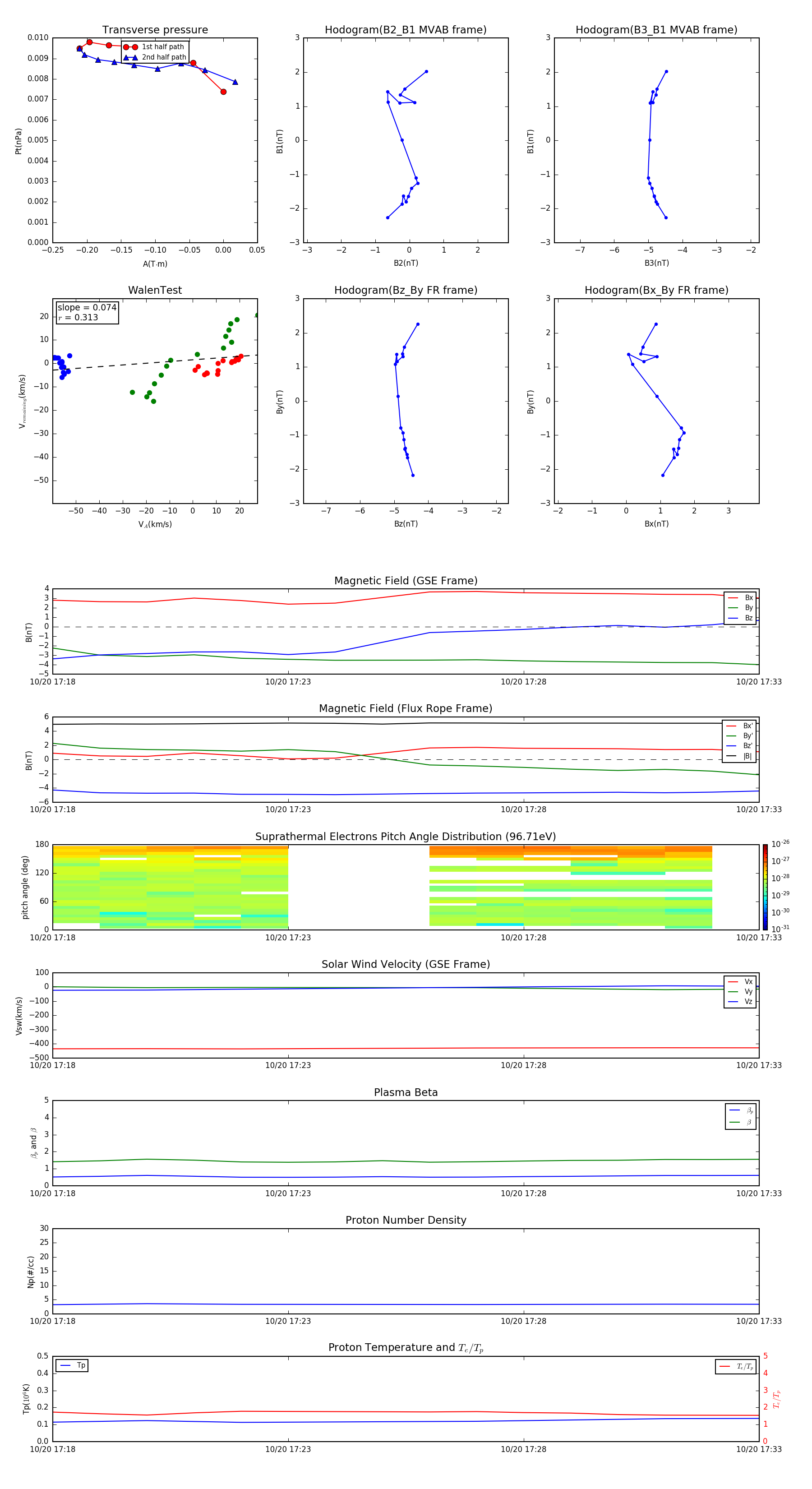Select the '1st half path' legend entry
The image size is (812, 1489).
coord(154,47)
